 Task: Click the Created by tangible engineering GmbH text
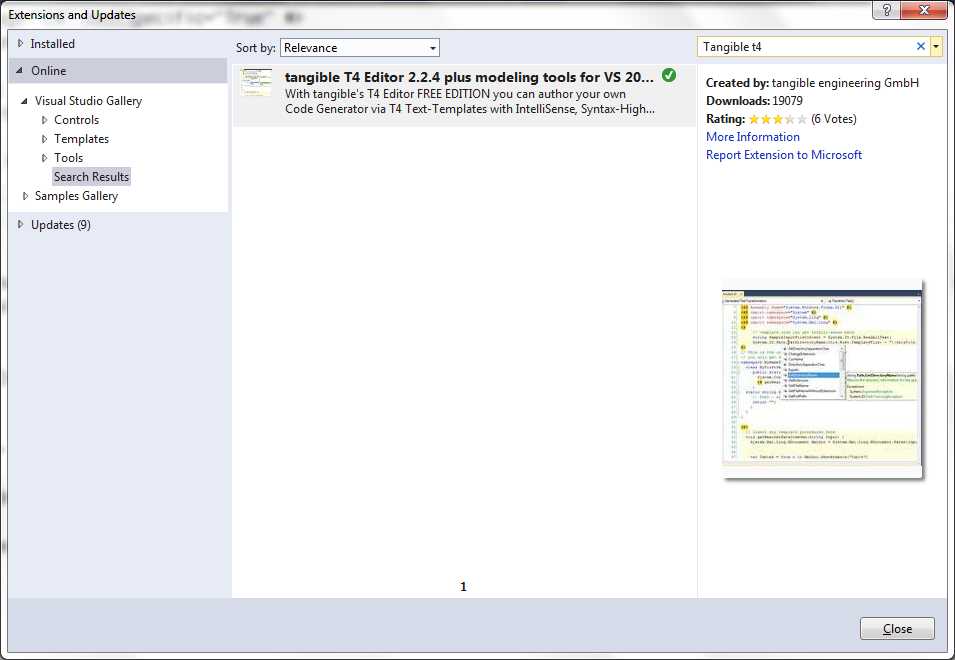(812, 83)
